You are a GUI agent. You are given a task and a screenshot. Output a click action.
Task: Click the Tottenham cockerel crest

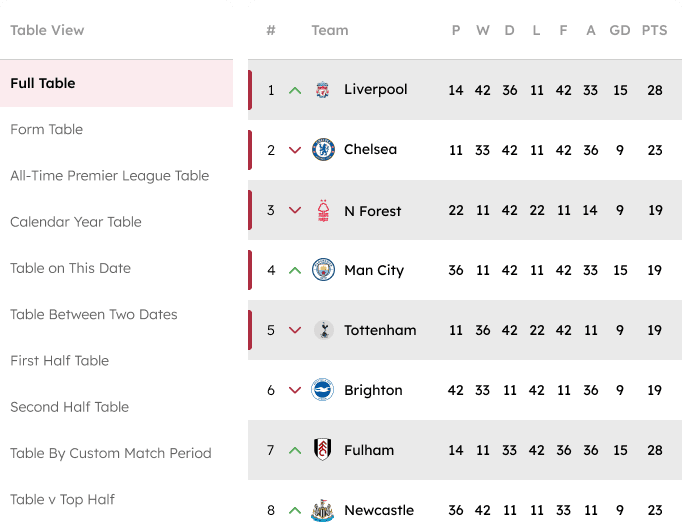click(324, 330)
